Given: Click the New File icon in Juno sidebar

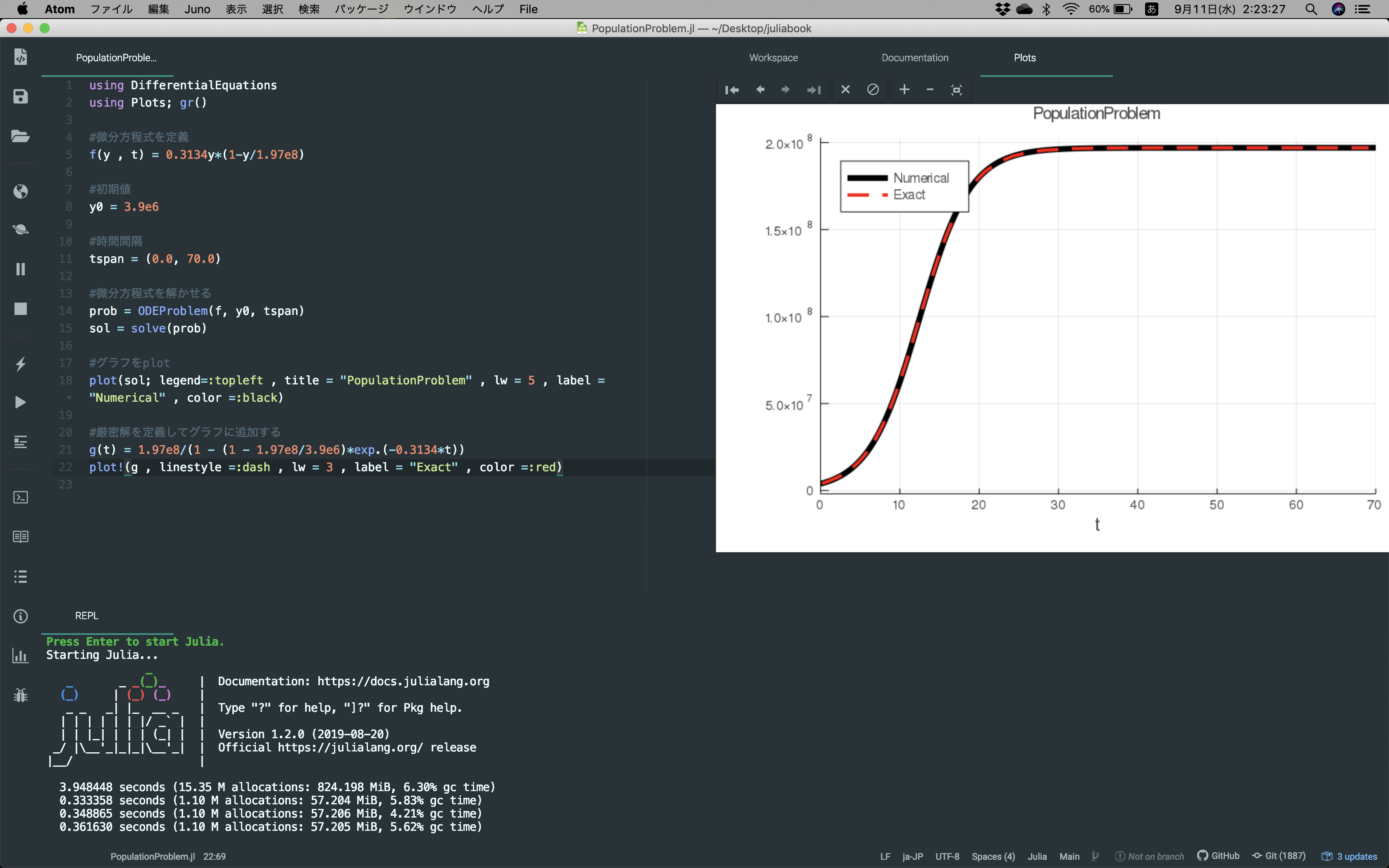Looking at the screenshot, I should [21, 56].
